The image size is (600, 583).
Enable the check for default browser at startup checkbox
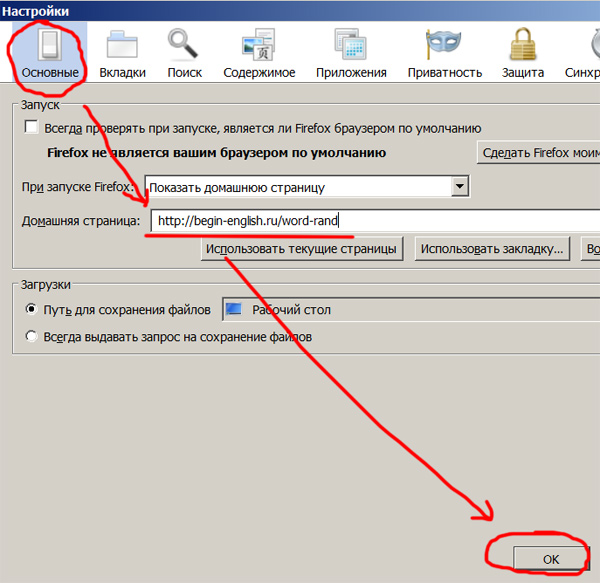point(32,128)
